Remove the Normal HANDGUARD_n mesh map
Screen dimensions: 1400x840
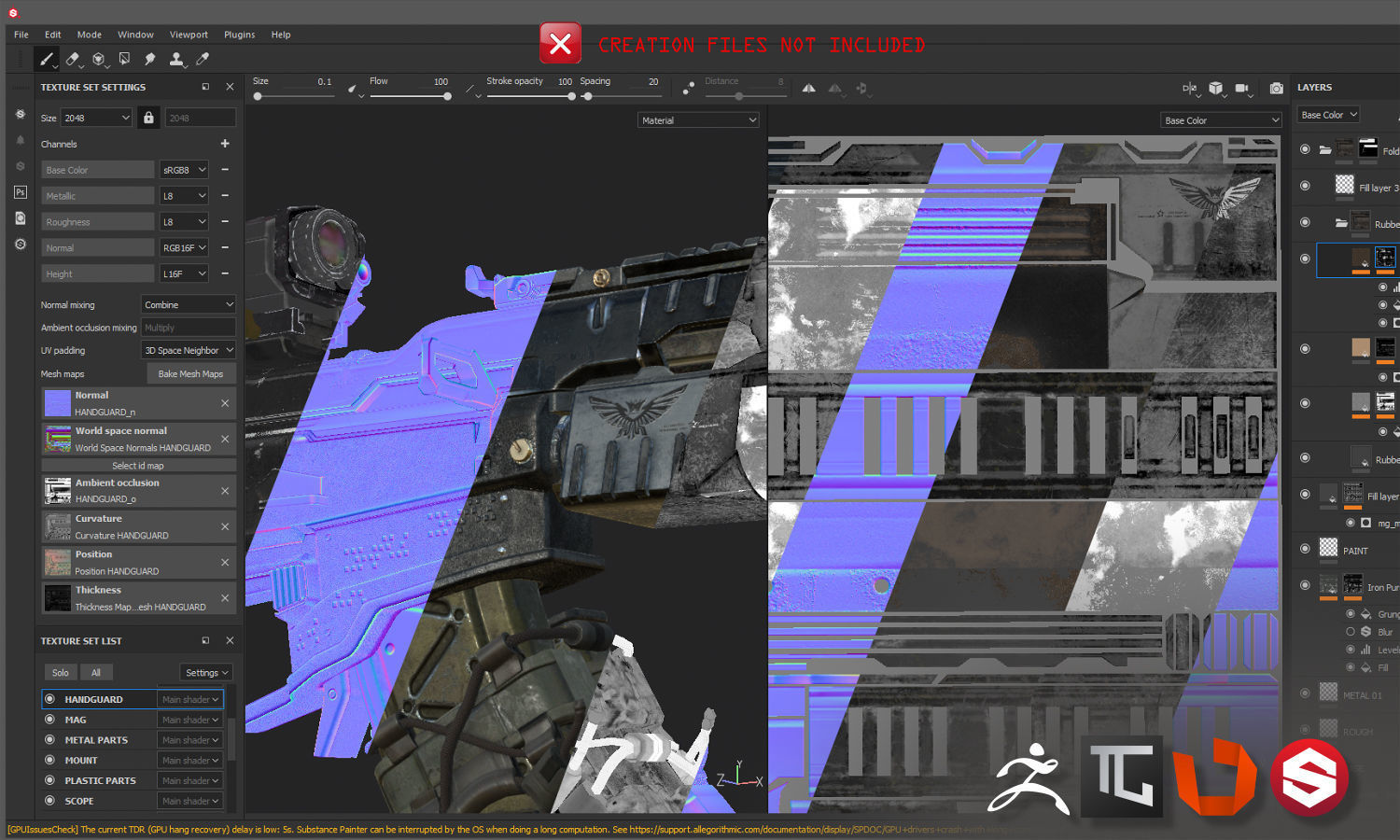(225, 403)
